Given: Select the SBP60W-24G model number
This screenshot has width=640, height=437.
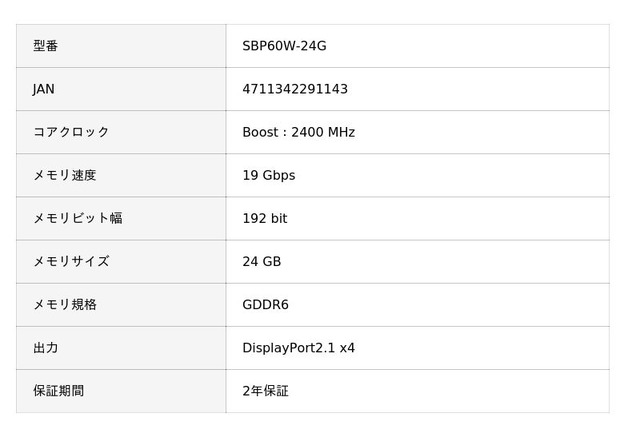Looking at the screenshot, I should pyautogui.click(x=284, y=46).
